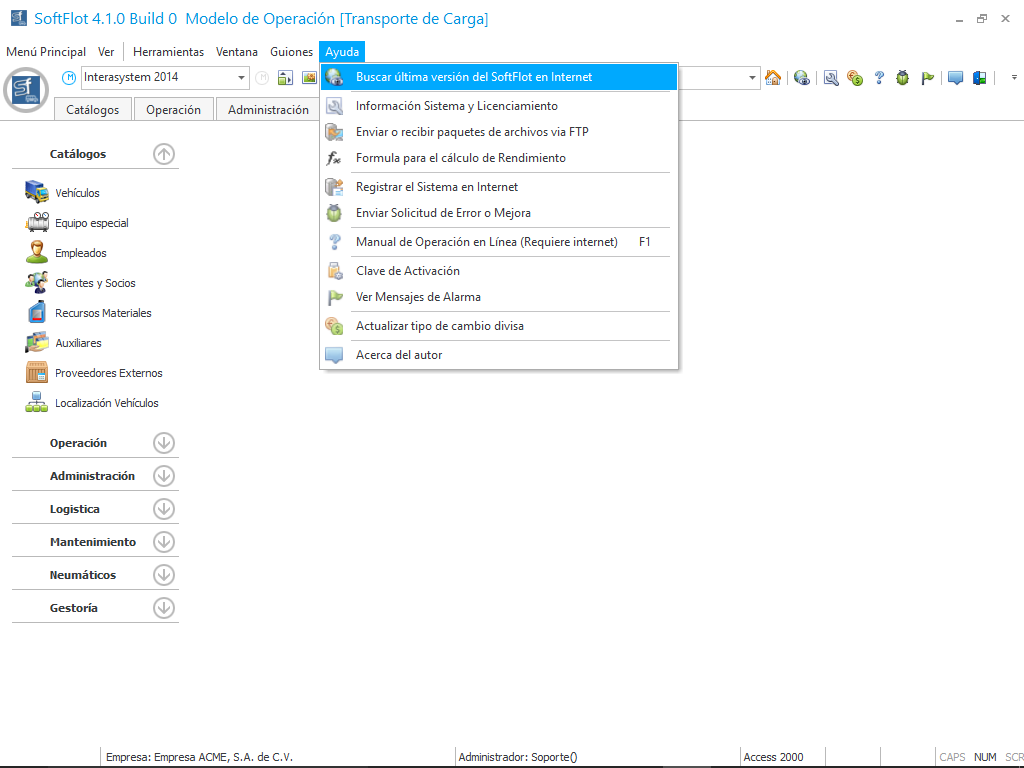The image size is (1024, 768).
Task: Click the green flag alarm toolbar icon
Action: (x=928, y=78)
